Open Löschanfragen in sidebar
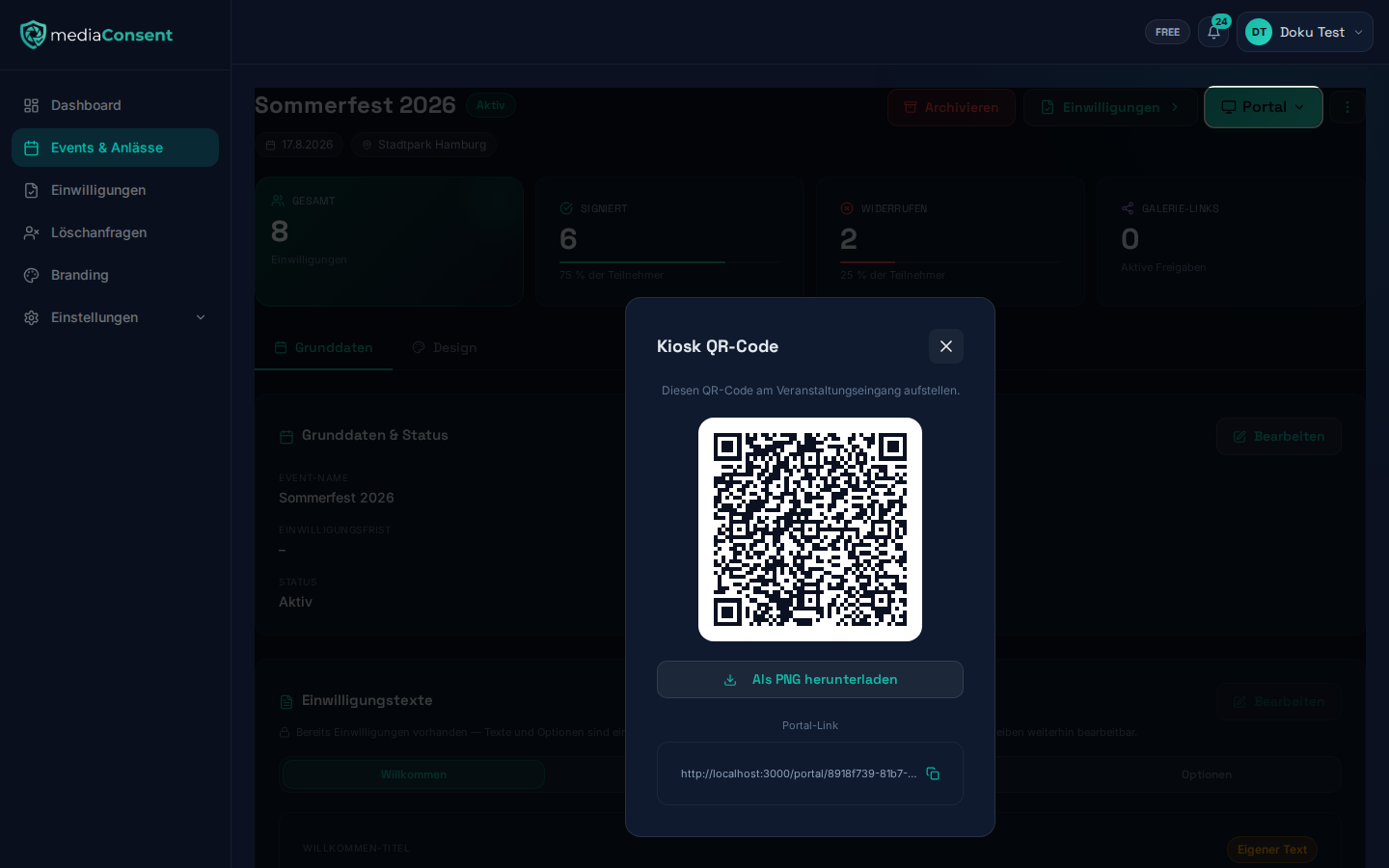Image resolution: width=1389 pixels, height=868 pixels. click(x=115, y=232)
